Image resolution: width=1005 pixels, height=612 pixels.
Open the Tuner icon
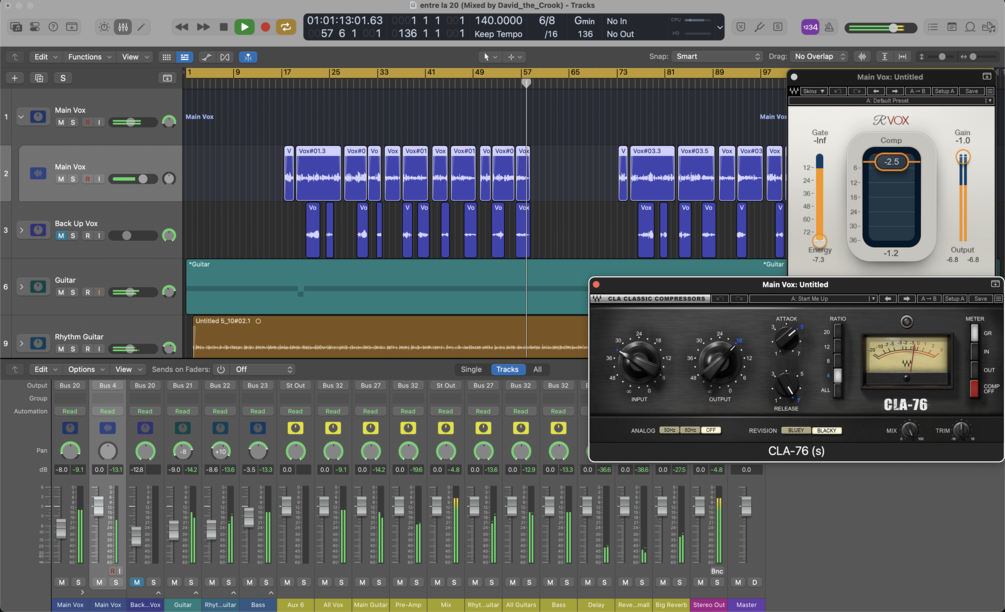point(759,27)
